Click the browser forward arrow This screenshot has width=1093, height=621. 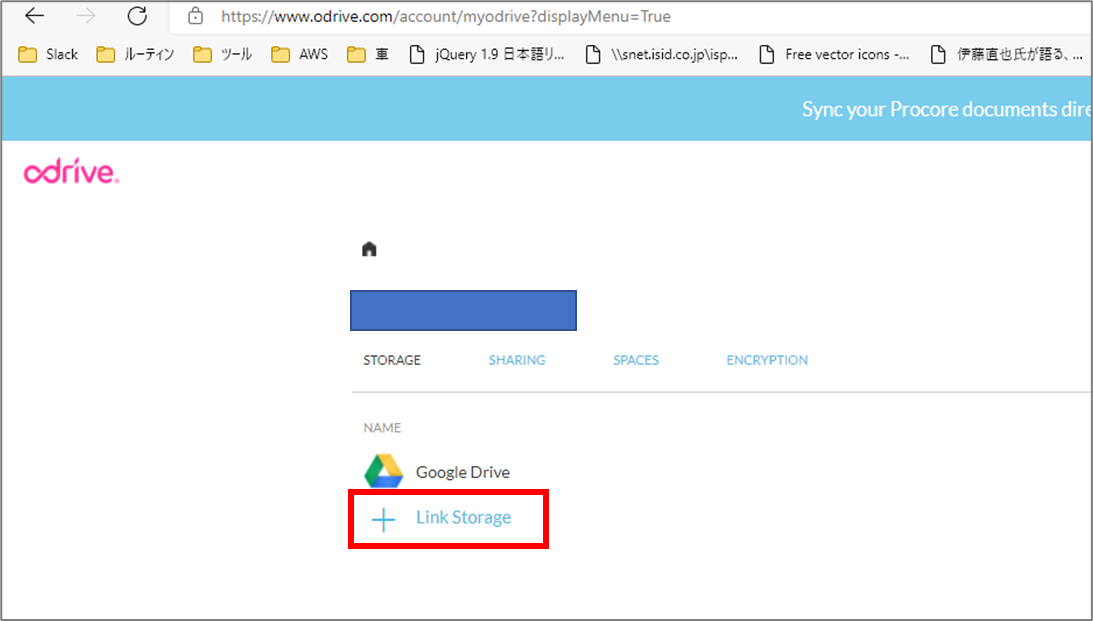coord(86,15)
